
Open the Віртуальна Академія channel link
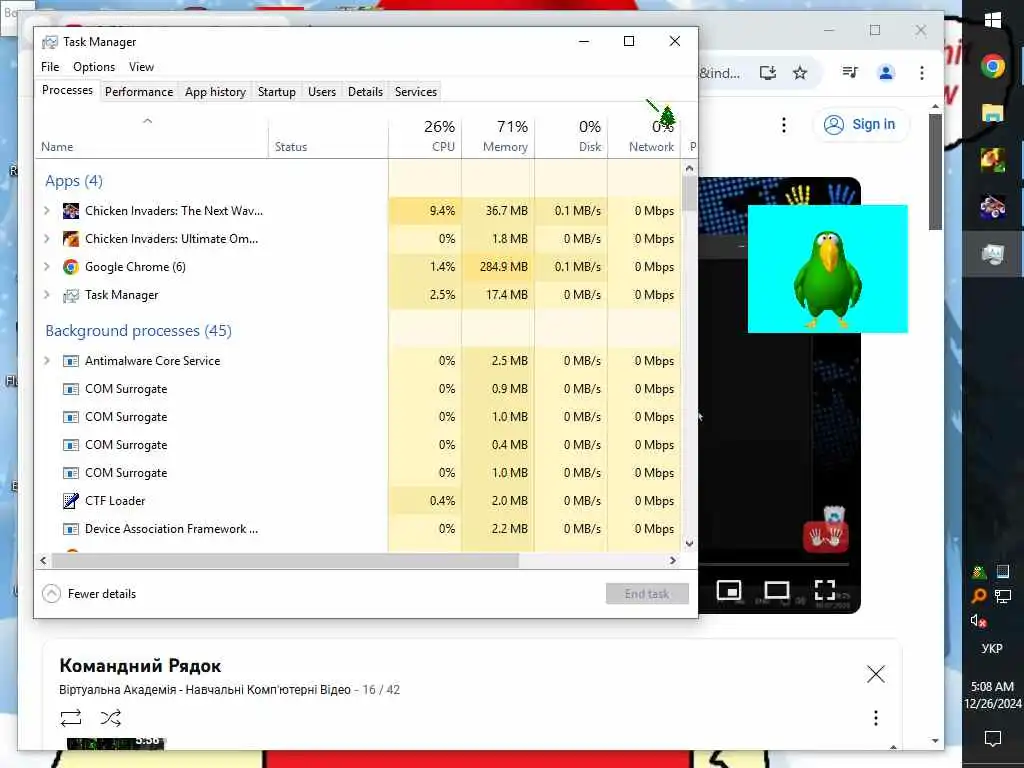click(205, 690)
